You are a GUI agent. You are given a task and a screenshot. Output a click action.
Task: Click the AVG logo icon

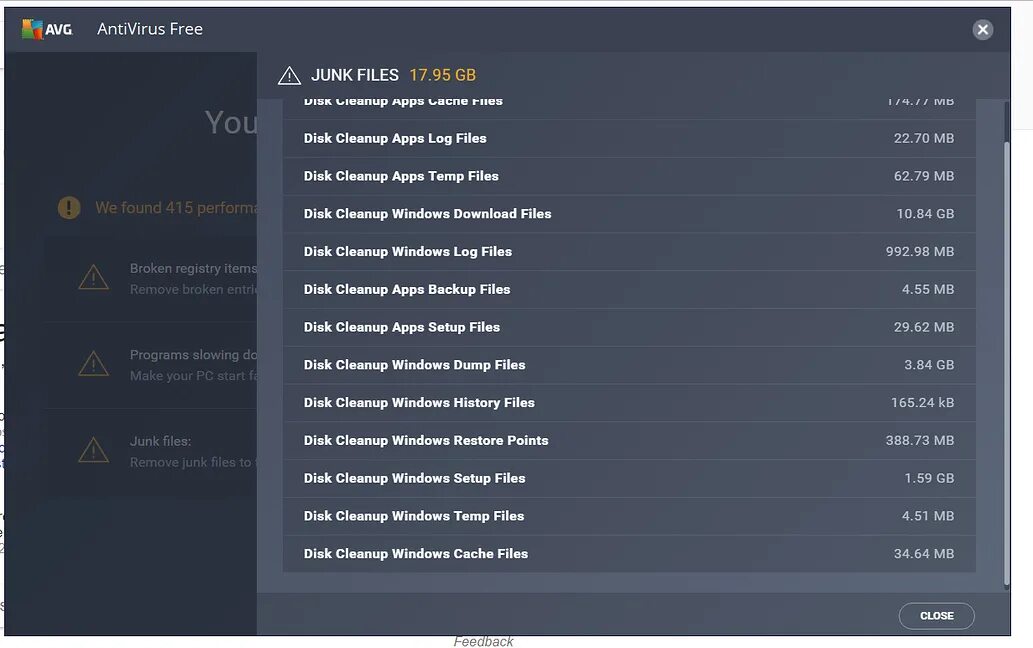46,29
